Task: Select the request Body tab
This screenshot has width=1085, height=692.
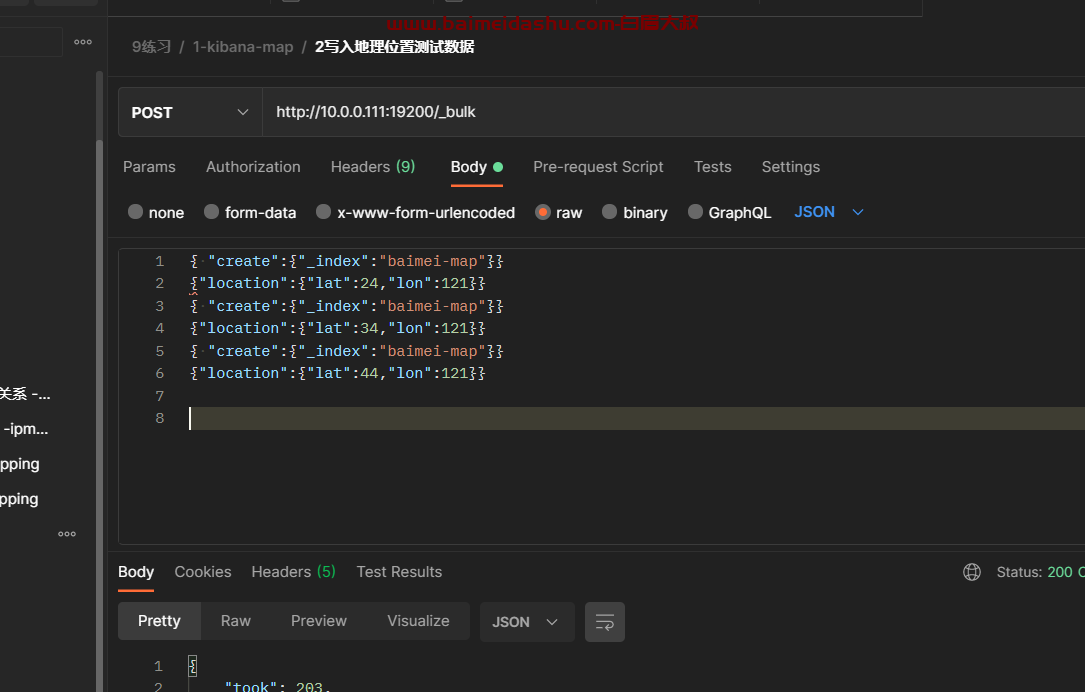Action: point(477,167)
